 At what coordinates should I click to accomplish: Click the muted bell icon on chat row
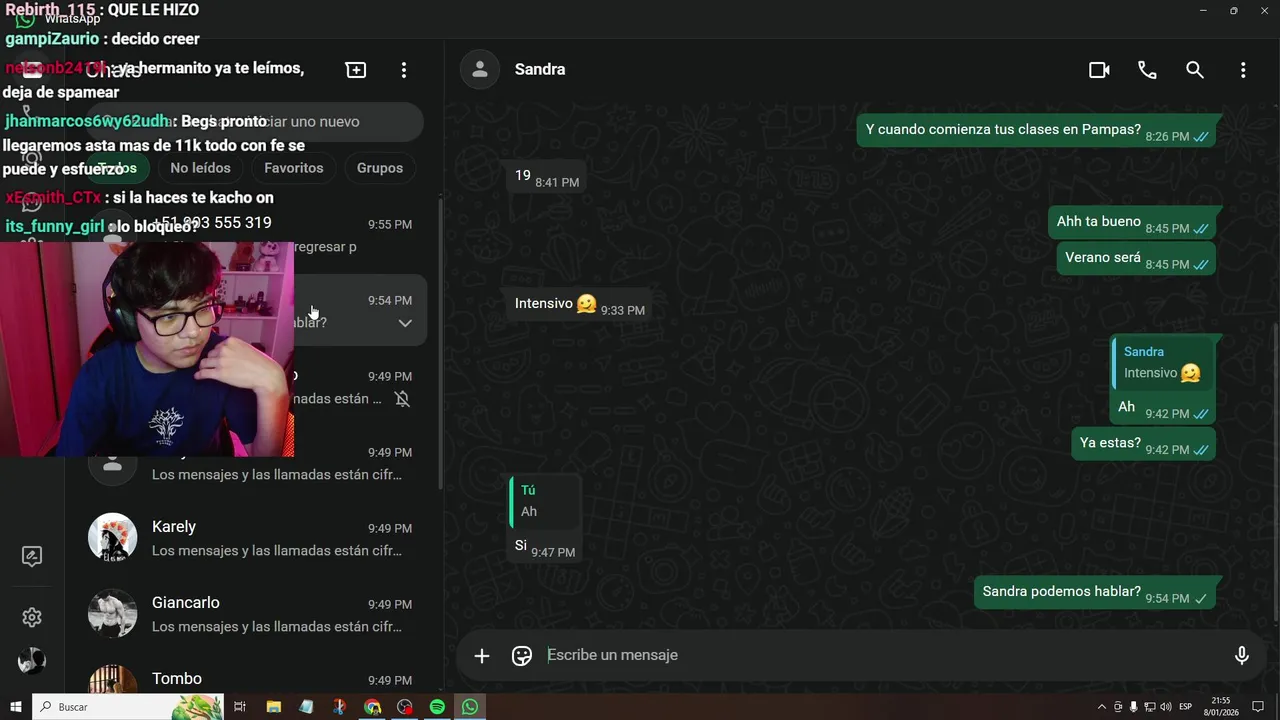402,399
